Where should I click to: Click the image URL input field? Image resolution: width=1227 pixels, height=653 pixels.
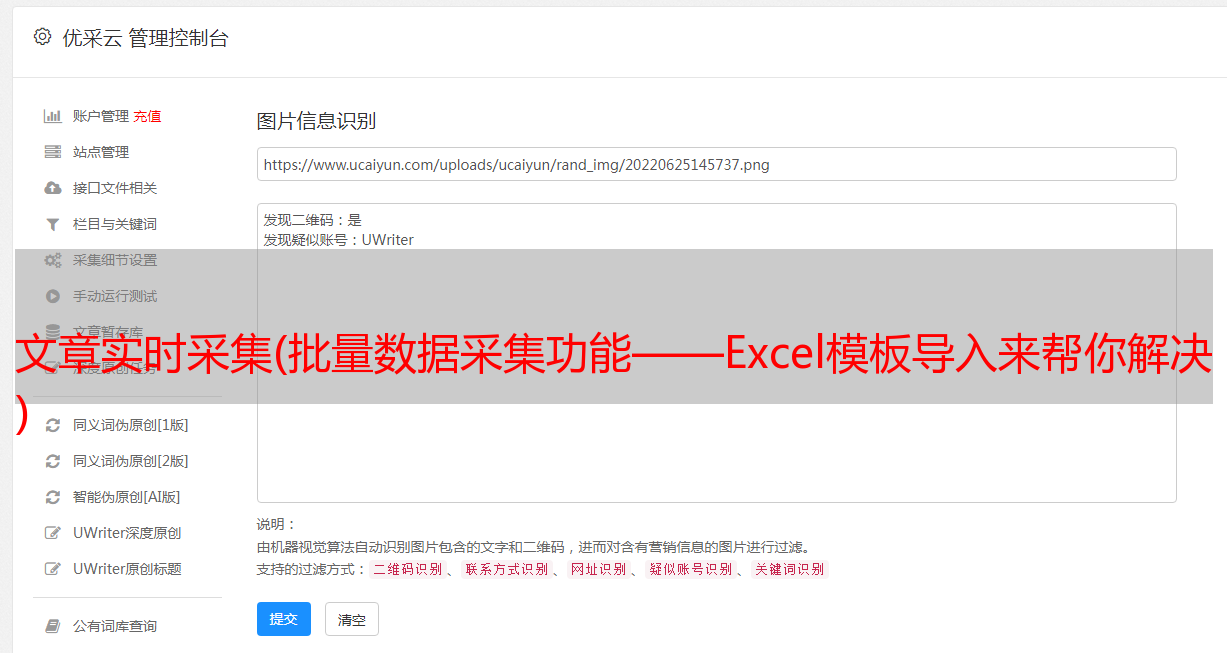(716, 164)
